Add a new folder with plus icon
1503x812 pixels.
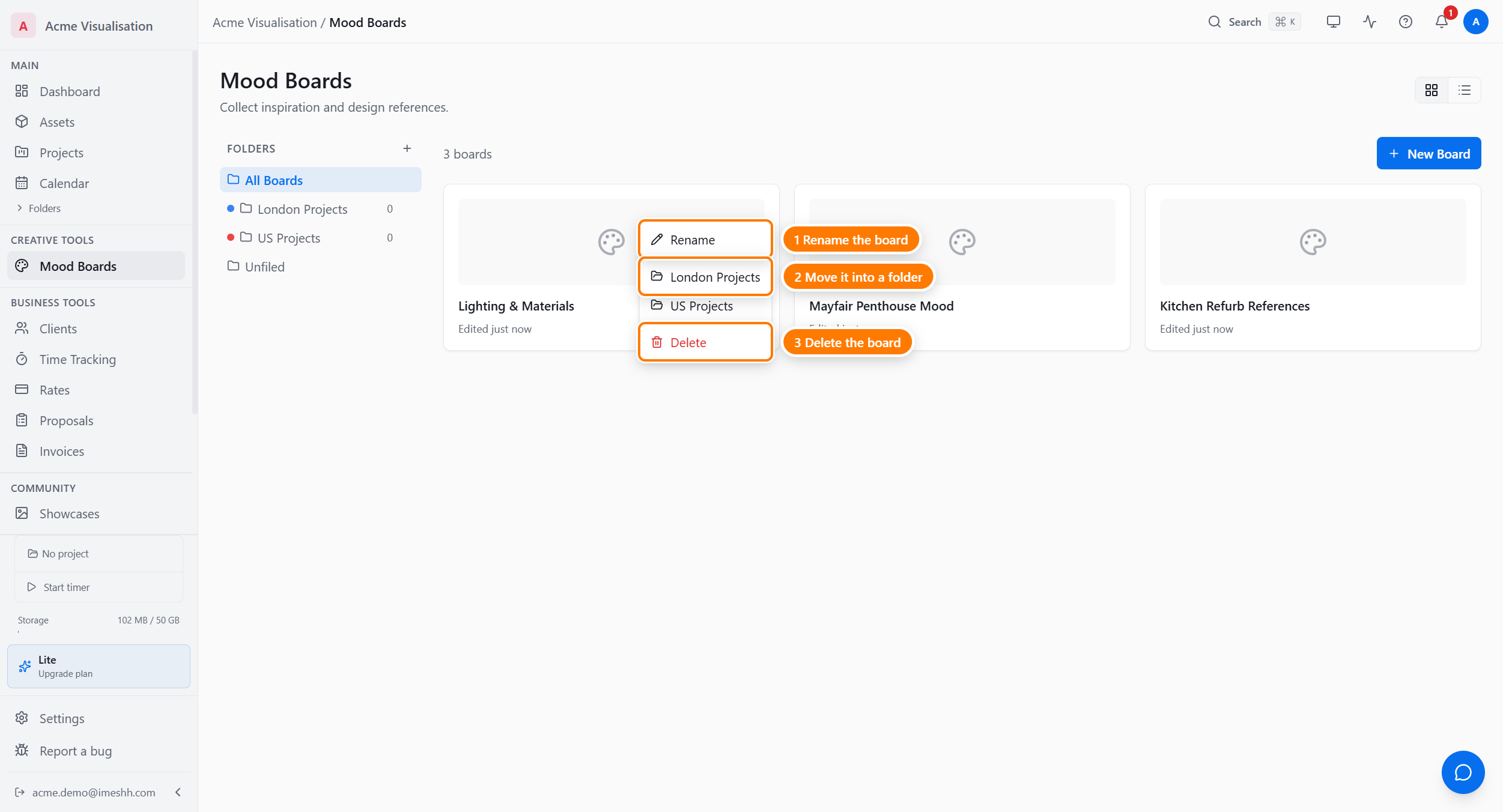click(407, 148)
